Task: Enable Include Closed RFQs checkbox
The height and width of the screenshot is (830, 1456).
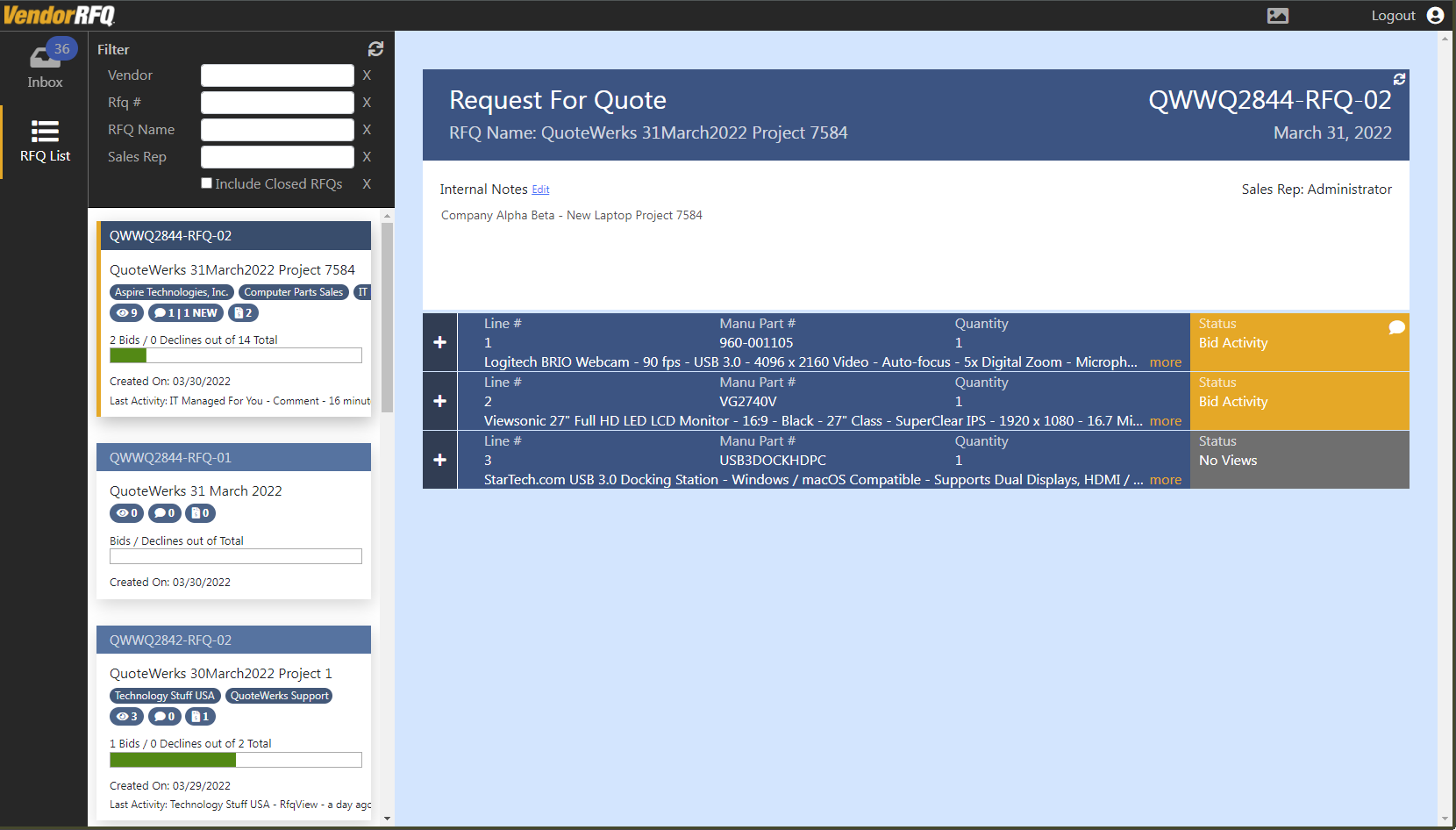Action: [207, 183]
